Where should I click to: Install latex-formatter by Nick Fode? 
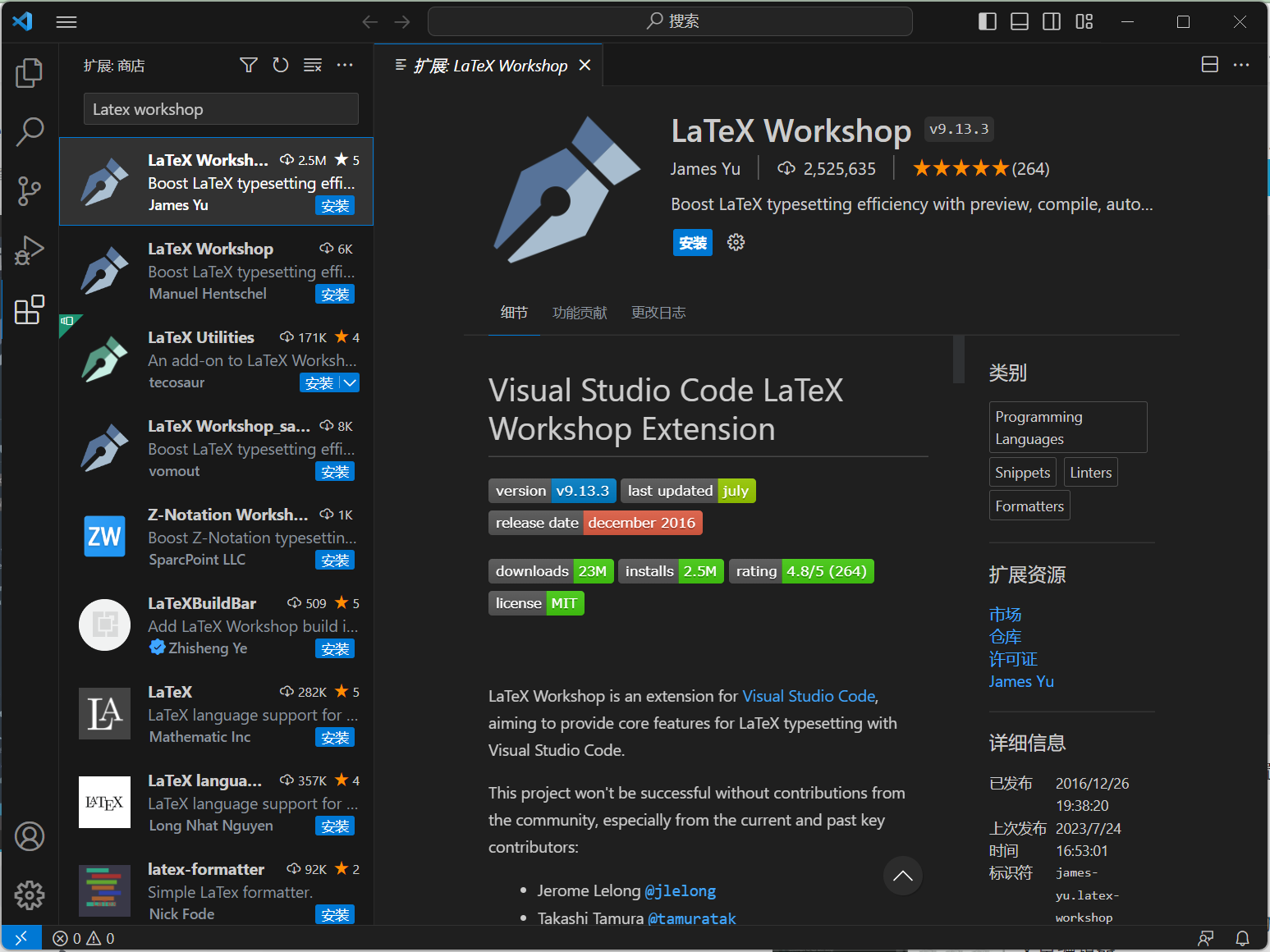click(335, 915)
